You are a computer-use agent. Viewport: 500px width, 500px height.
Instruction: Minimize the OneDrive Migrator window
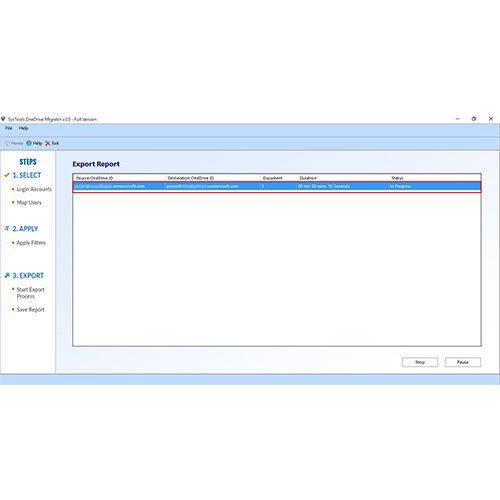[x=458, y=119]
